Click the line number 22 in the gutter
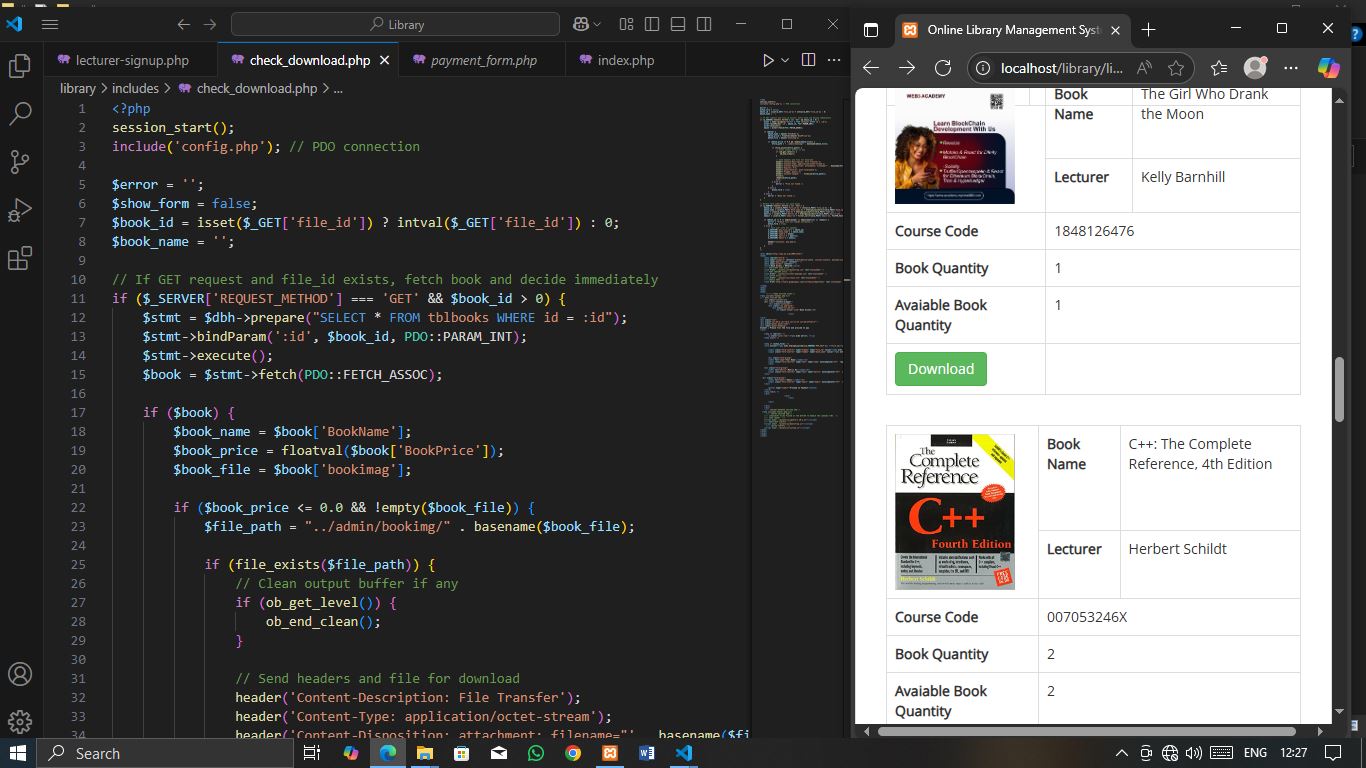This screenshot has height=768, width=1366. tap(78, 507)
